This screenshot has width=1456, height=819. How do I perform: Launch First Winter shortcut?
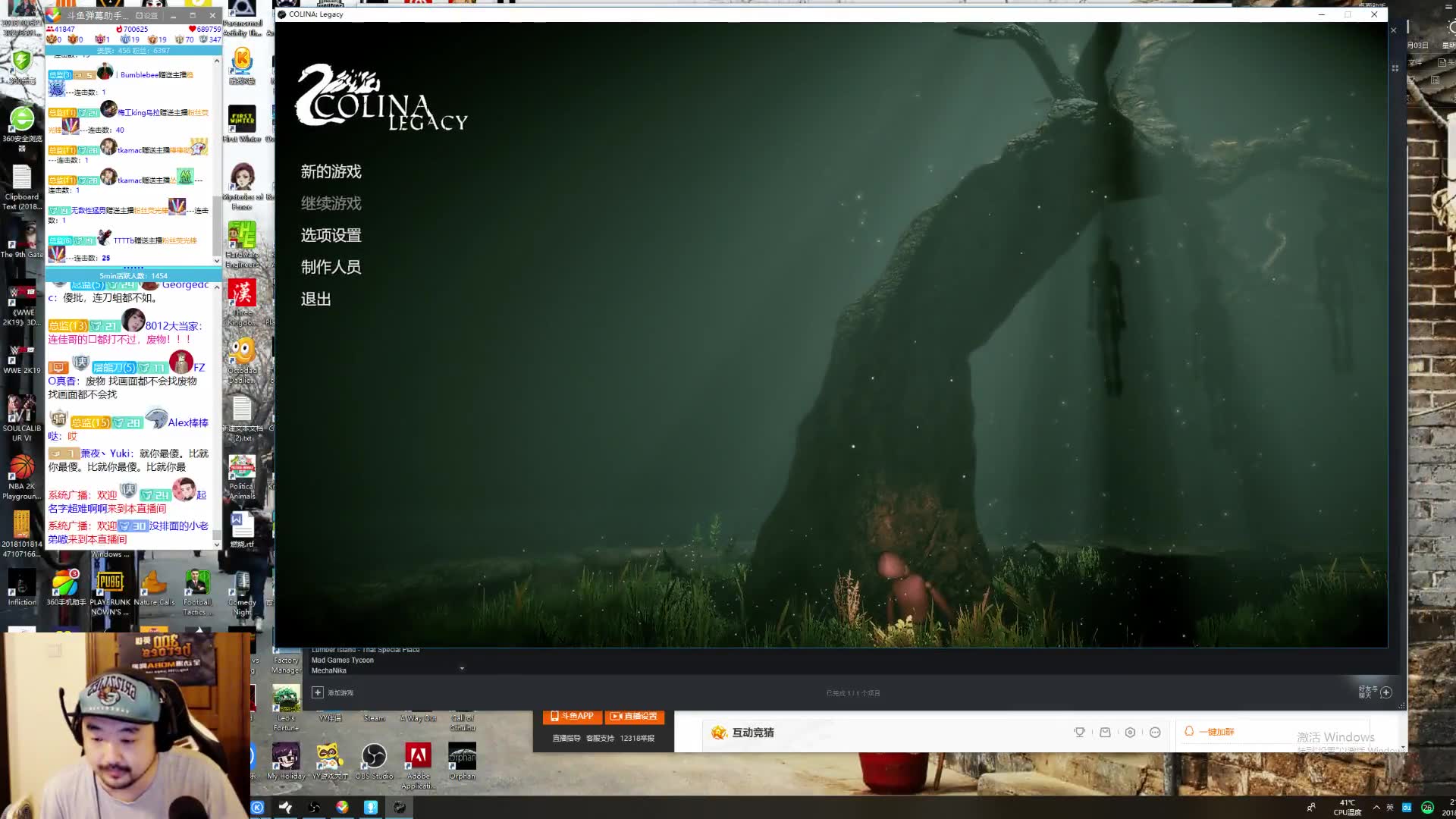pos(242,124)
